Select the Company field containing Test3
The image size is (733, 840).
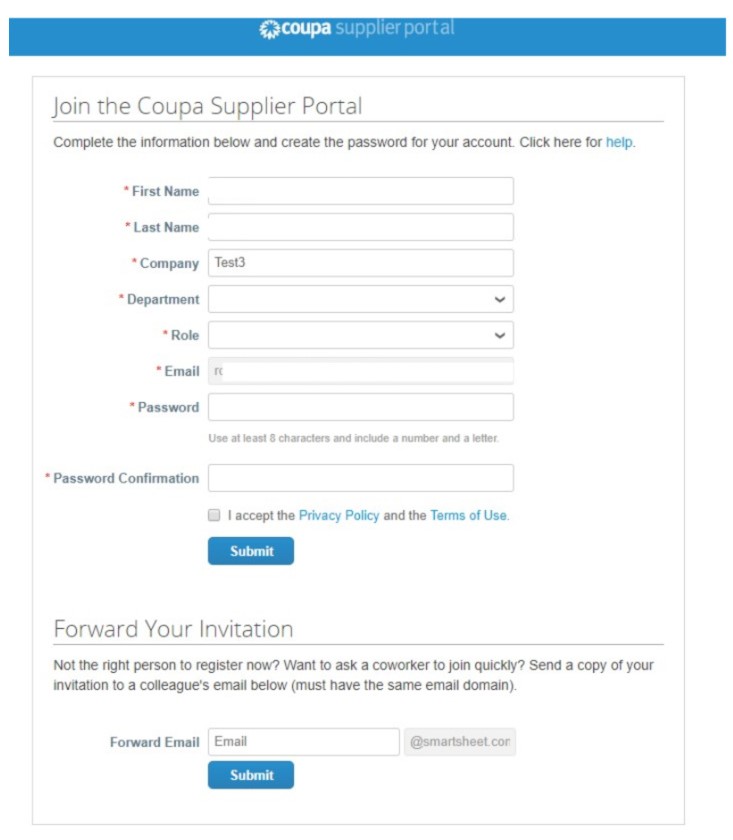coord(360,263)
